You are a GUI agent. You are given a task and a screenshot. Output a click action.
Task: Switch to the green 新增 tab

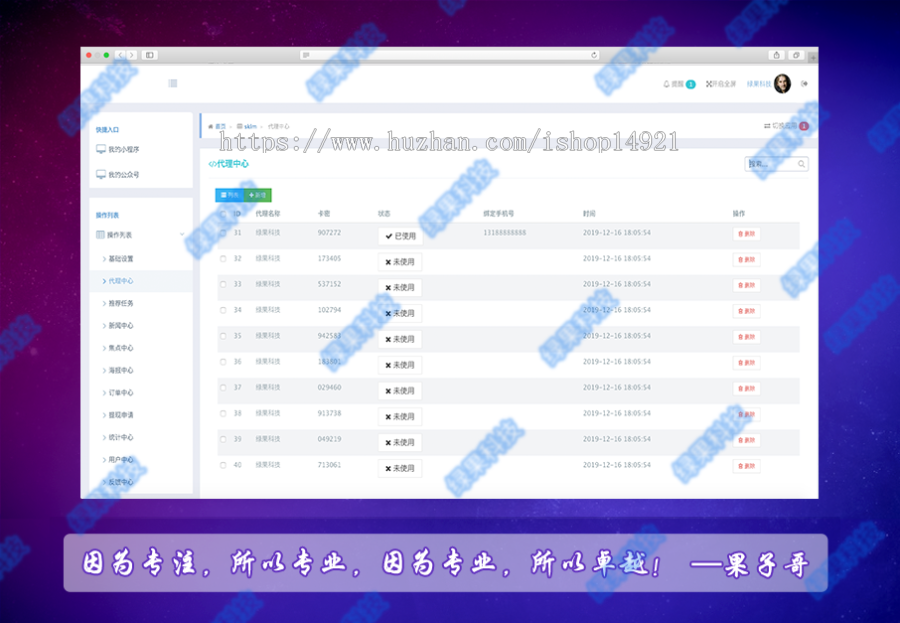tap(258, 195)
